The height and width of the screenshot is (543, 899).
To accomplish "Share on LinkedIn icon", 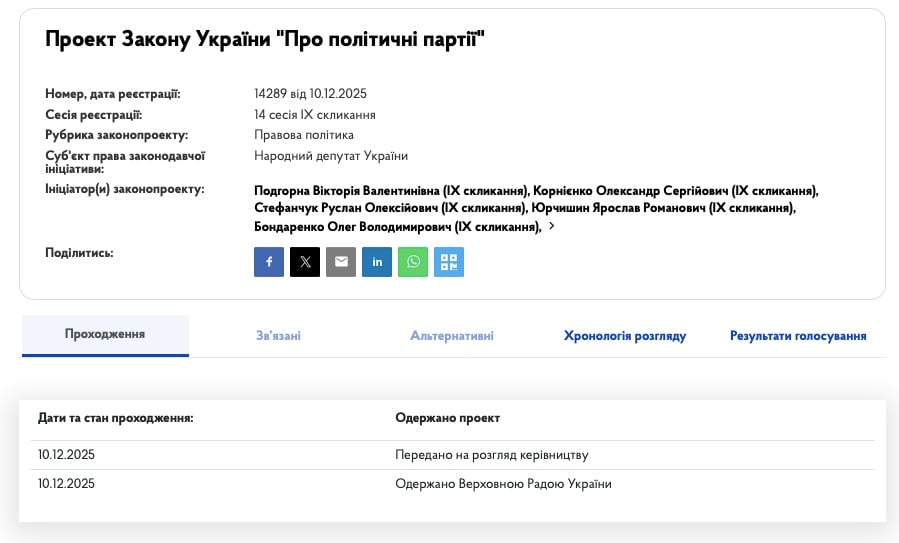I will click(377, 262).
